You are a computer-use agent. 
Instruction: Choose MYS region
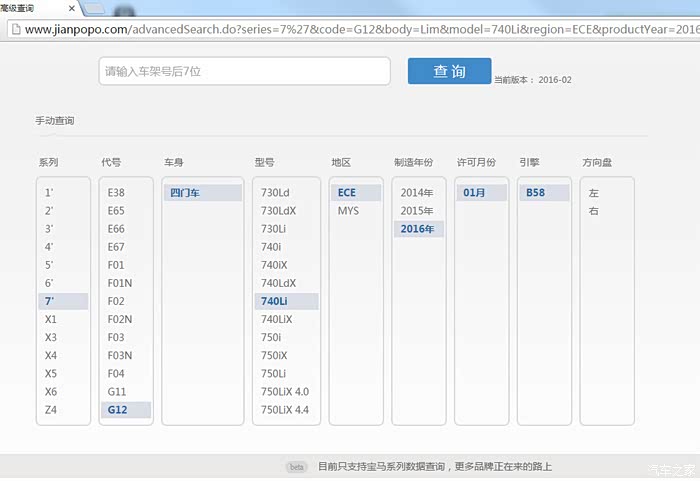(348, 211)
